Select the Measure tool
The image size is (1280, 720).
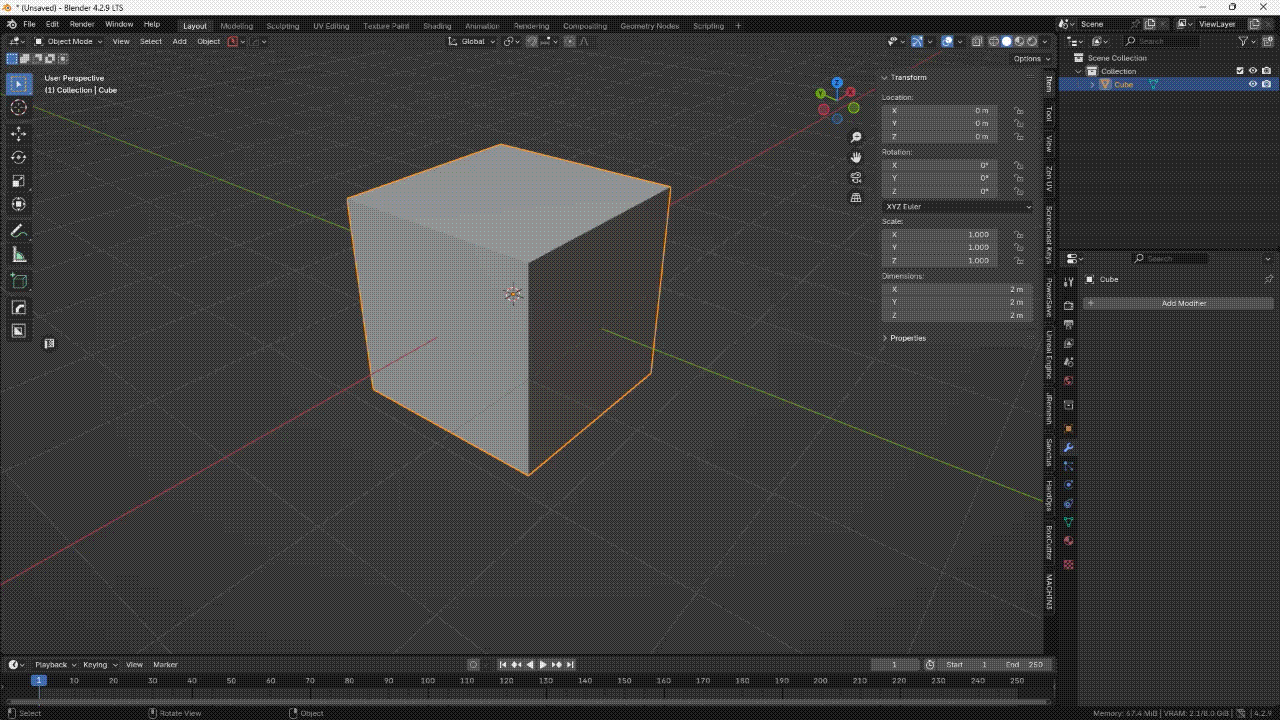point(18,255)
